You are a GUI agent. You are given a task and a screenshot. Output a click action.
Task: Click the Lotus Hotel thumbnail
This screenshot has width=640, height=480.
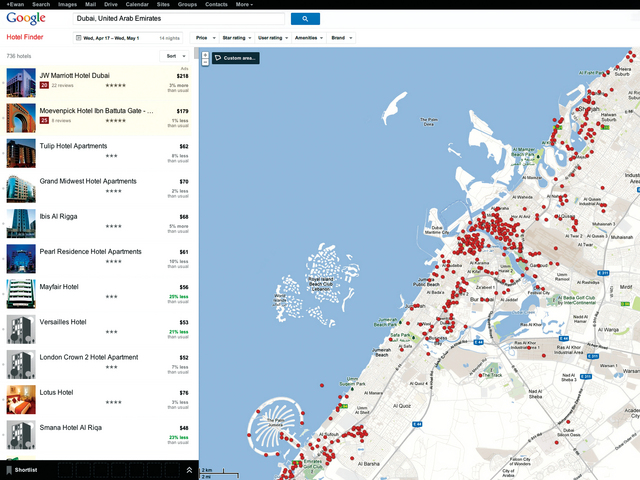point(21,400)
